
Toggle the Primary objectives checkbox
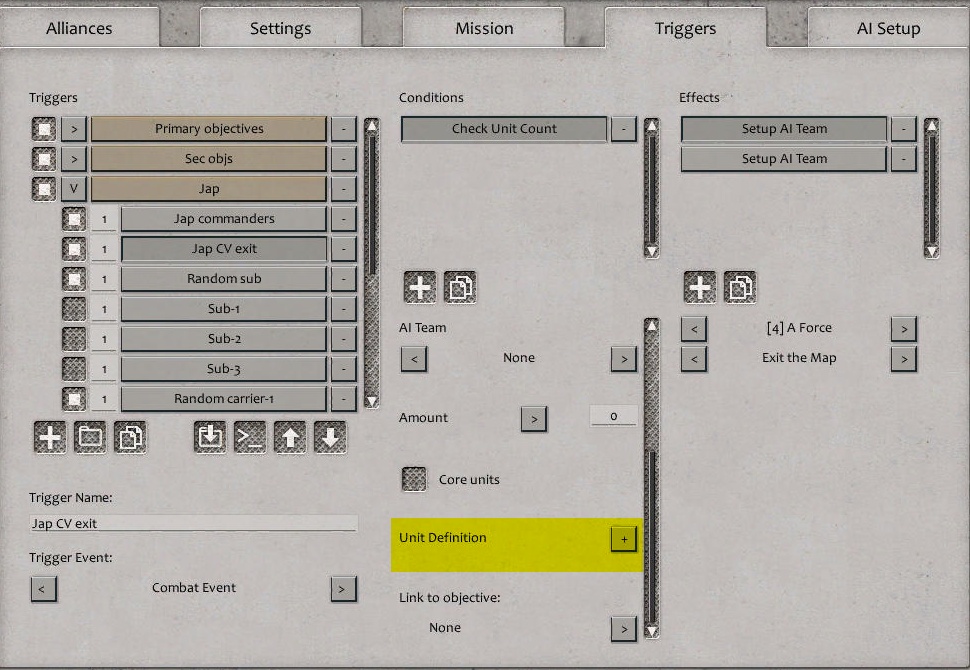coord(44,129)
